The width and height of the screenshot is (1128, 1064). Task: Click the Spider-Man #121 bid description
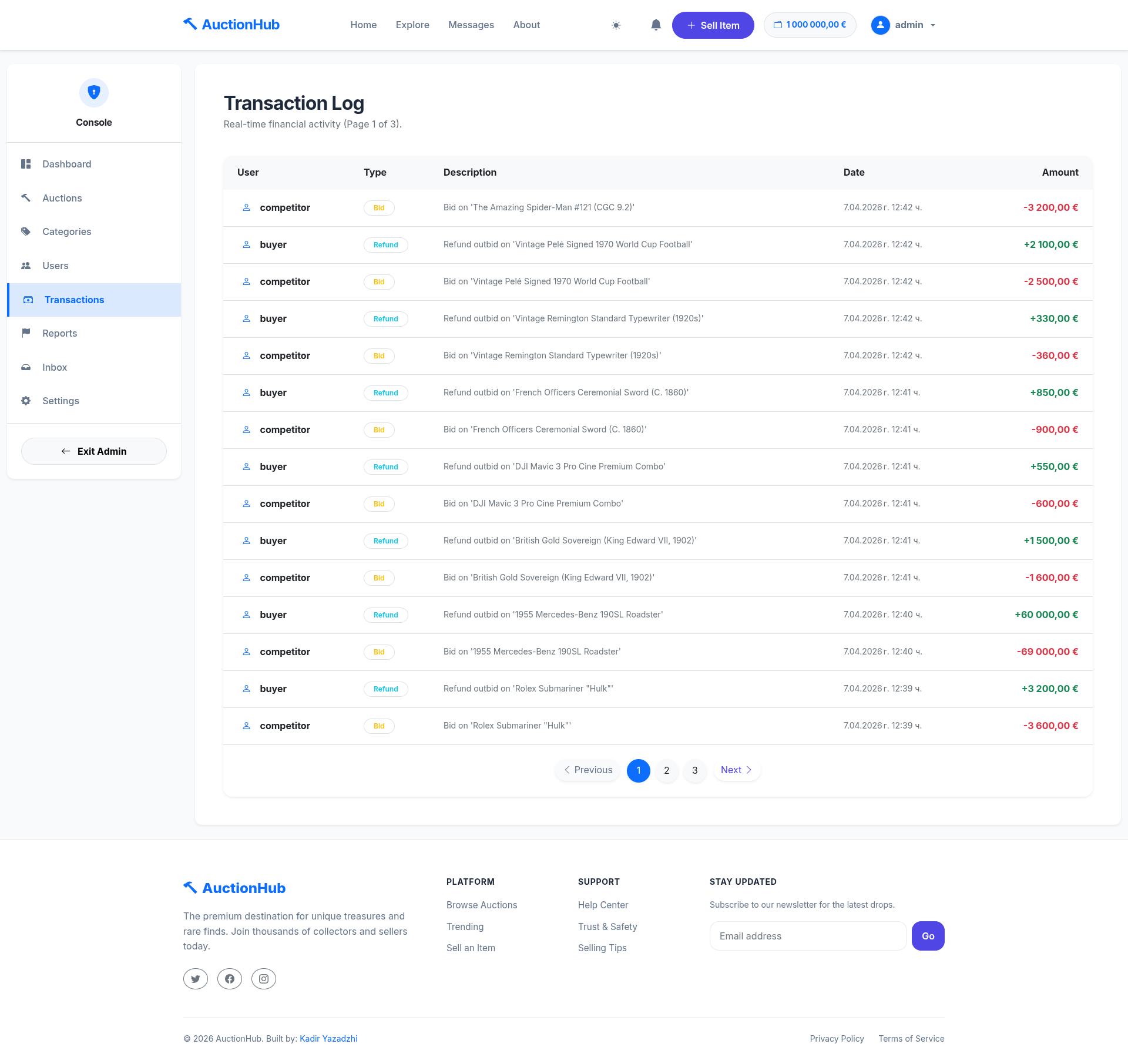pos(539,207)
